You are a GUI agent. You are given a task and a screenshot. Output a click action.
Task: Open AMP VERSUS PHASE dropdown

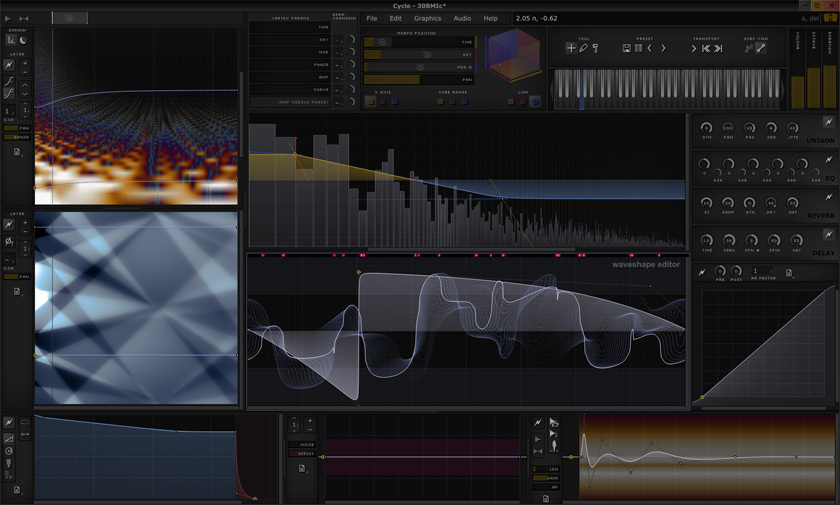[x=339, y=102]
